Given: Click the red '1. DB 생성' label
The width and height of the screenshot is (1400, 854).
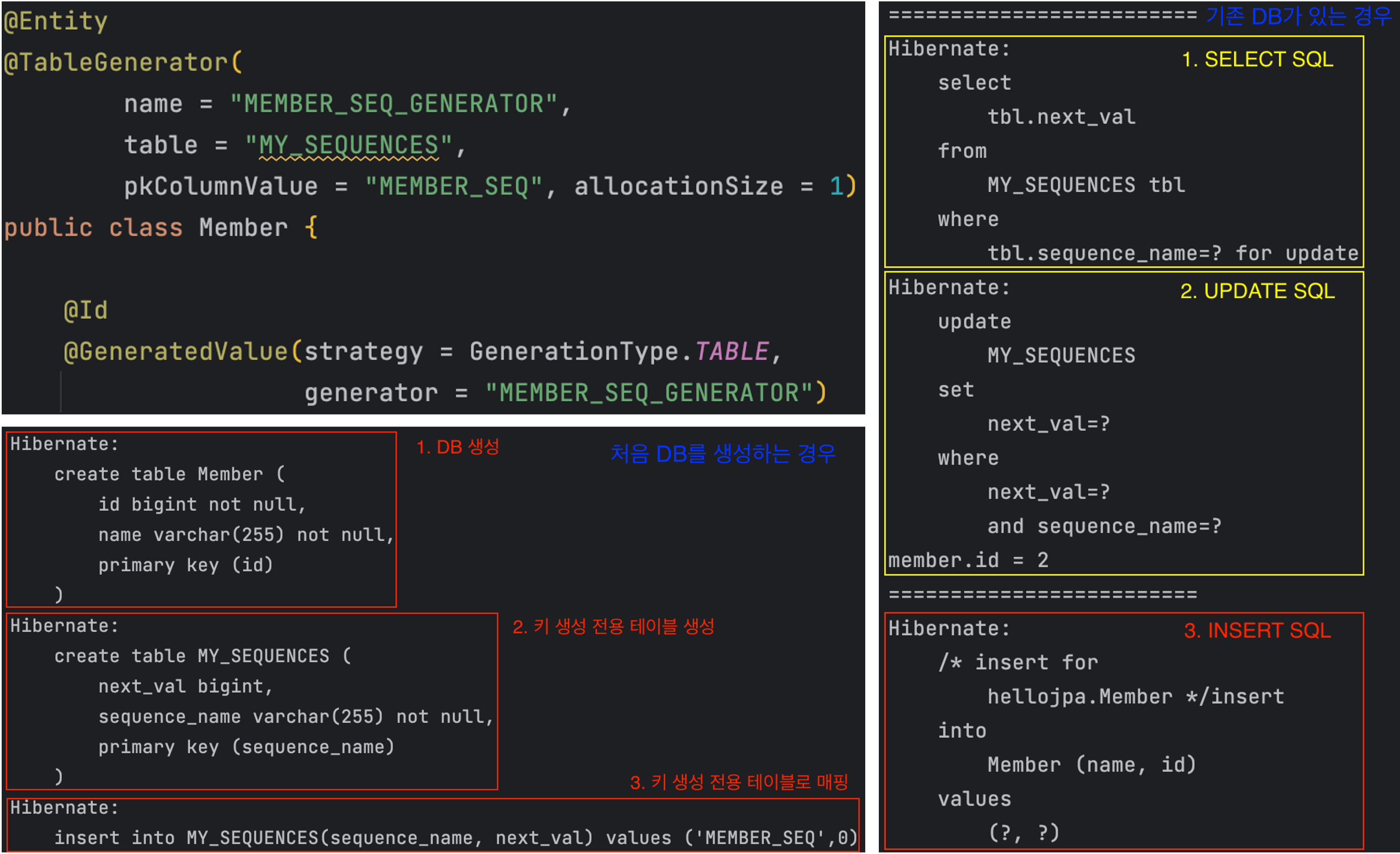Looking at the screenshot, I should [x=457, y=447].
